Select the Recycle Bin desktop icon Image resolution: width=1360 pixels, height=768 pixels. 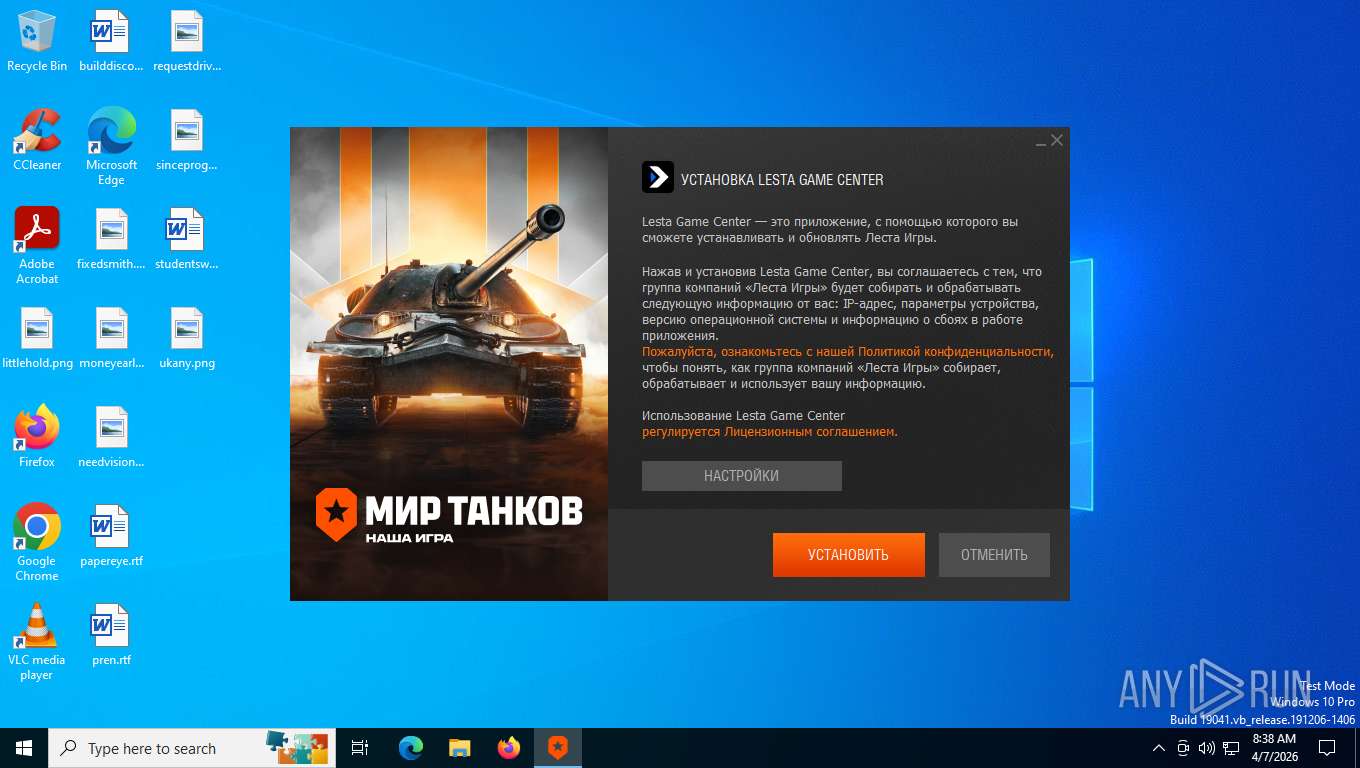click(x=37, y=42)
